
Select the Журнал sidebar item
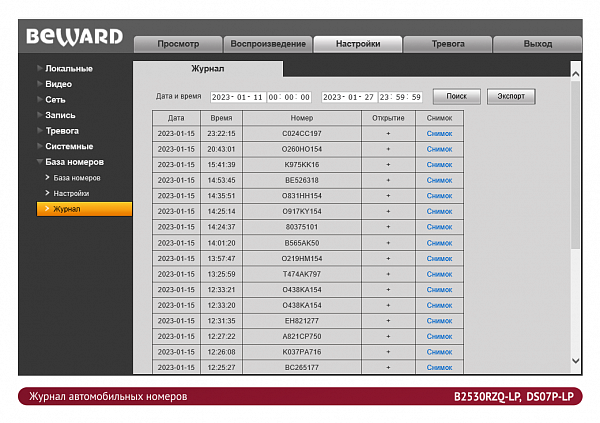[x=84, y=209]
